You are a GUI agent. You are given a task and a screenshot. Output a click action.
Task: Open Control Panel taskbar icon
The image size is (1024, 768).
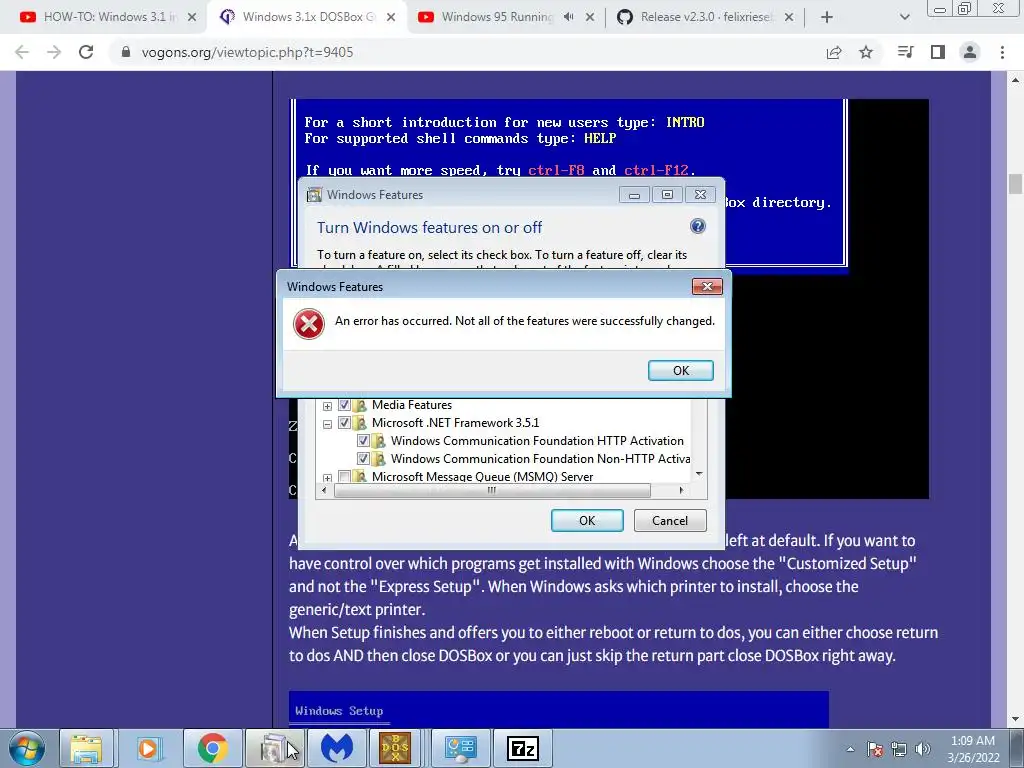coord(460,748)
